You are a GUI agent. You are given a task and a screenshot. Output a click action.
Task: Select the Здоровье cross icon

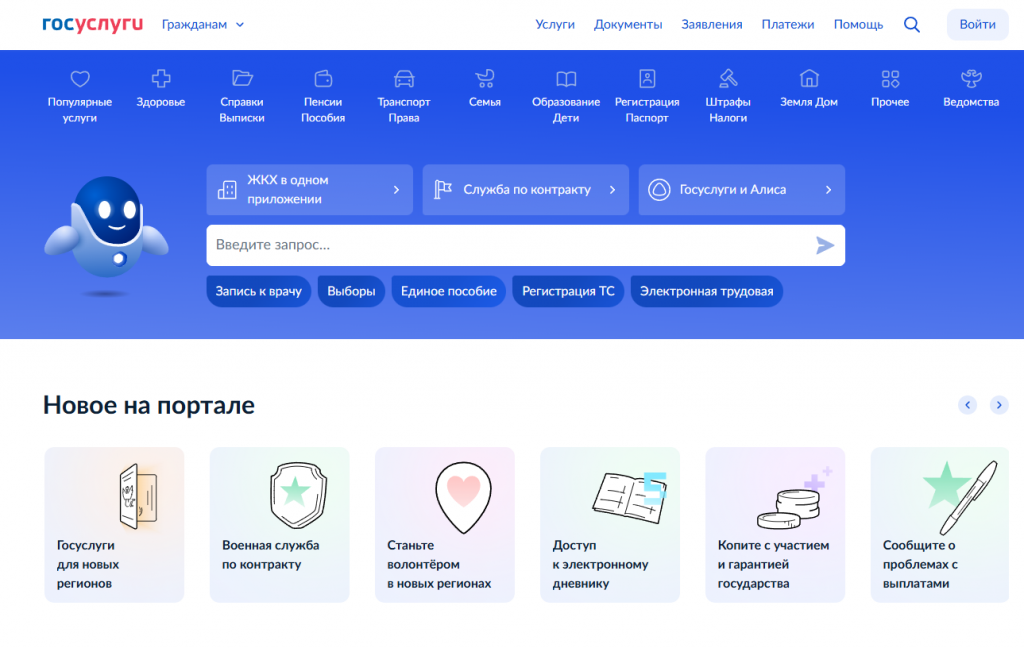point(161,79)
